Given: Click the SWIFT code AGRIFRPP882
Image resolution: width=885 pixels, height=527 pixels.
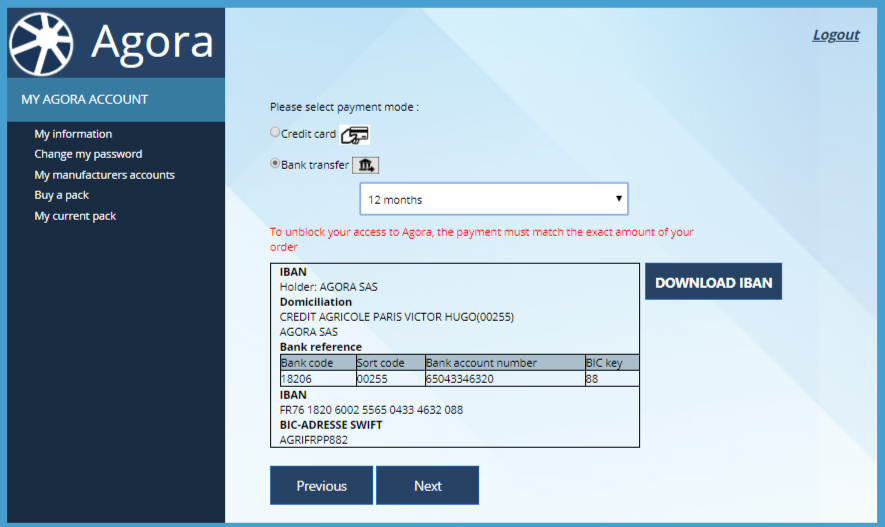Looking at the screenshot, I should (313, 440).
